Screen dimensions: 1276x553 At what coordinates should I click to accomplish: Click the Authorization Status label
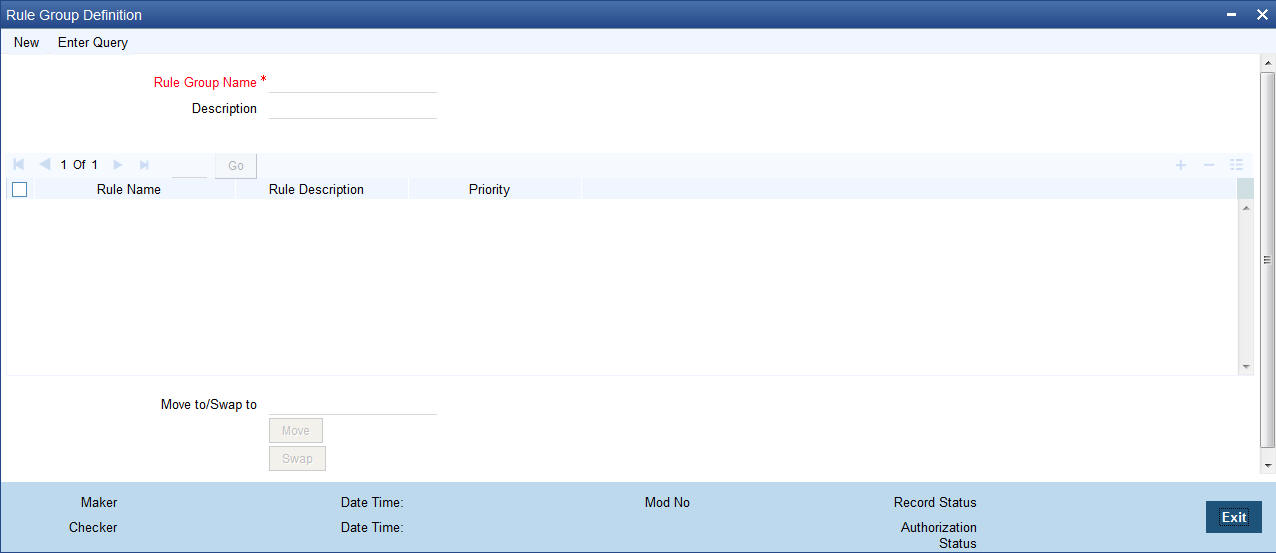point(939,535)
